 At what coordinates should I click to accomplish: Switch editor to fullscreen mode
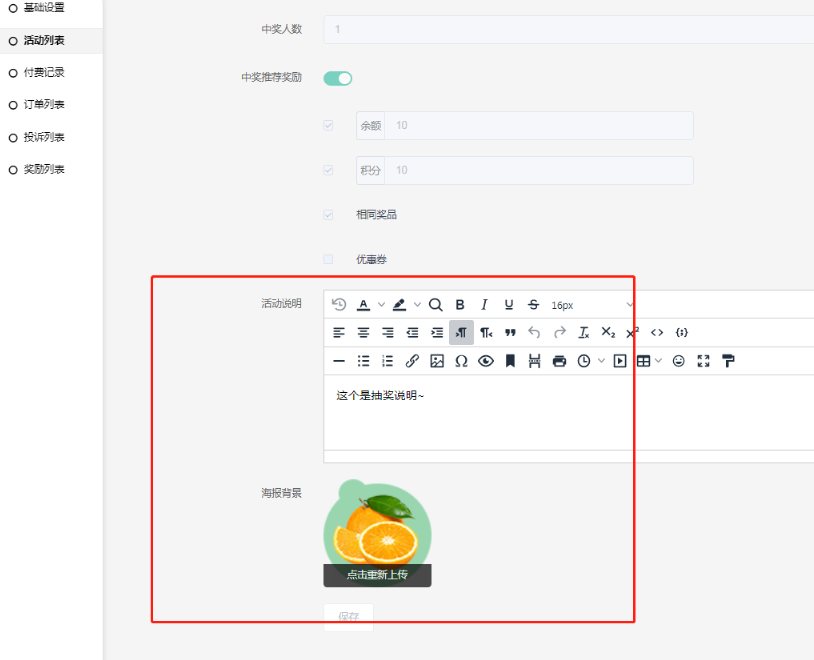coord(703,361)
